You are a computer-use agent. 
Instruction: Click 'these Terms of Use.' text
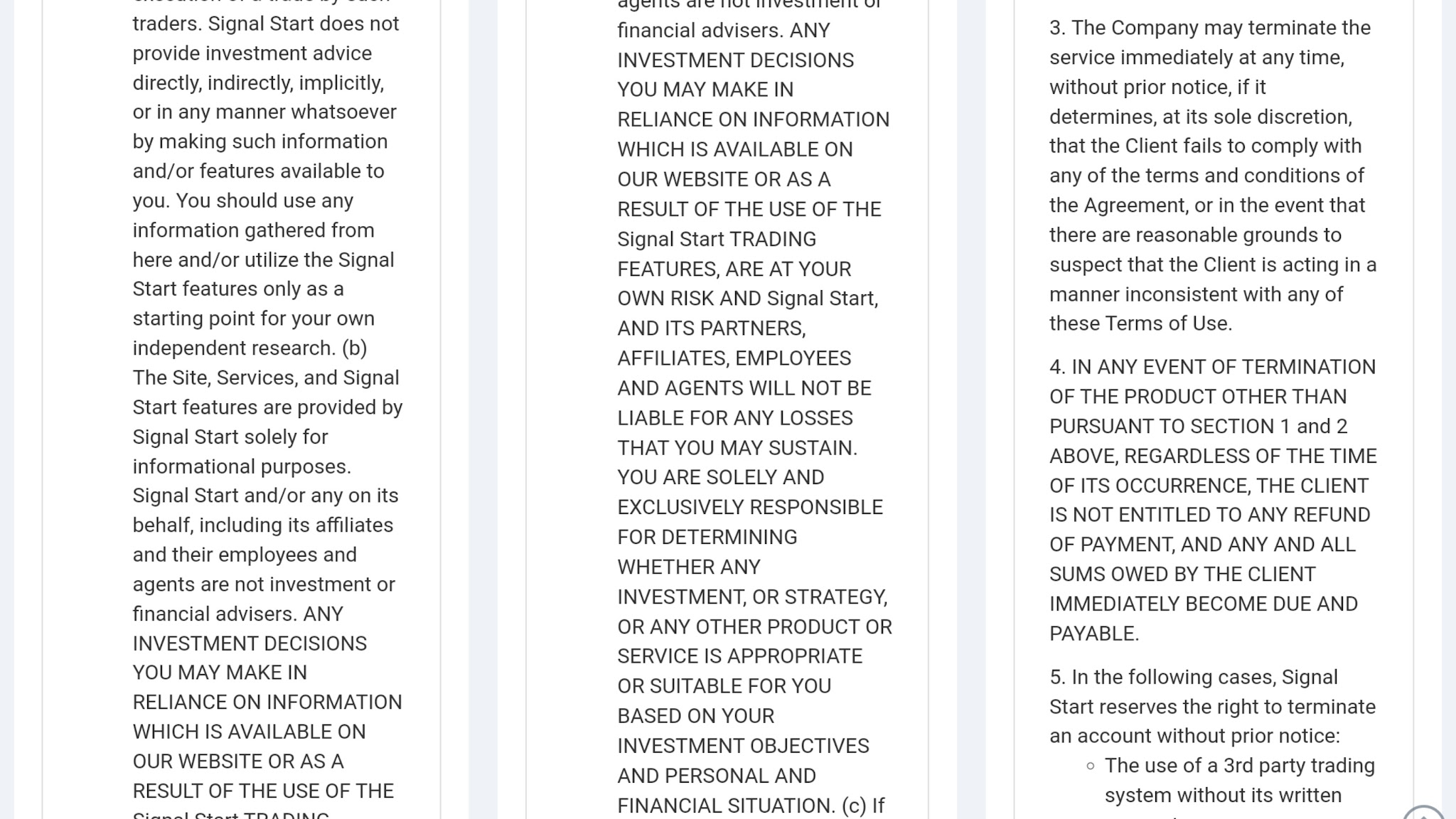(1140, 323)
